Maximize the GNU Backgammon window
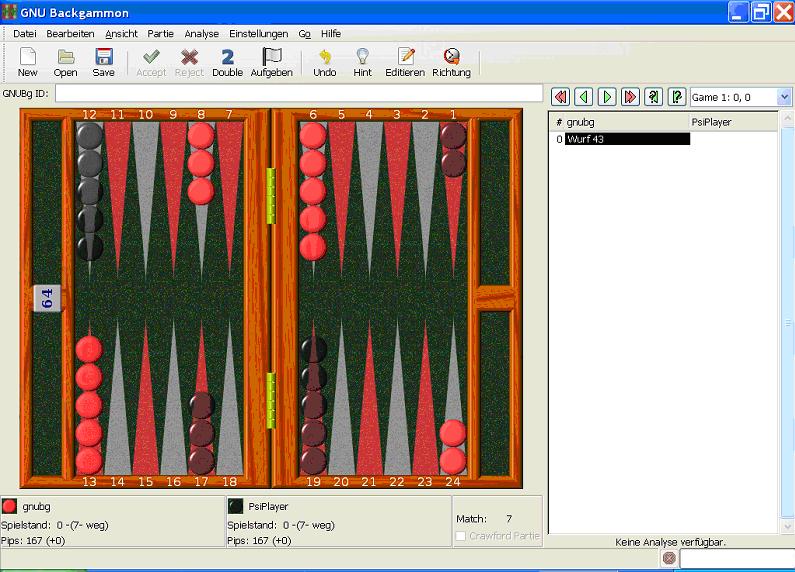The width and height of the screenshot is (795, 572). point(761,12)
